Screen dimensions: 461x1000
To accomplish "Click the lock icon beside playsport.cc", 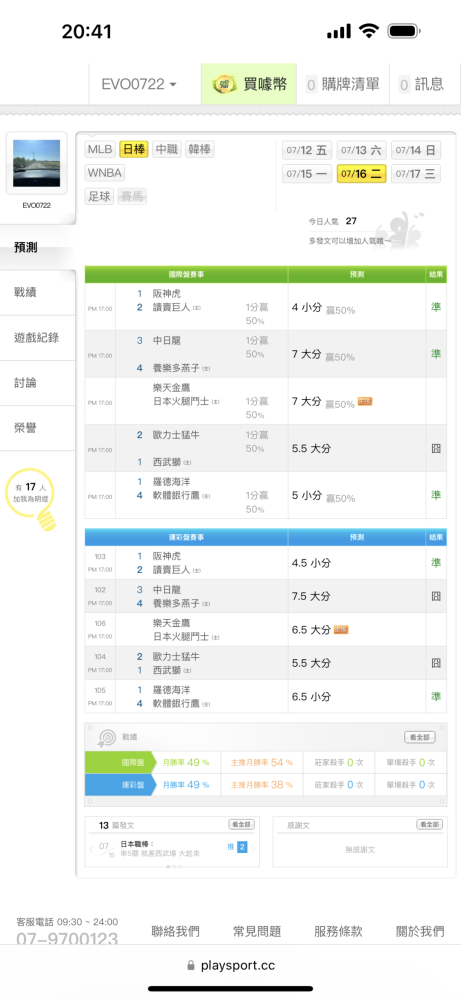I will pos(191,966).
